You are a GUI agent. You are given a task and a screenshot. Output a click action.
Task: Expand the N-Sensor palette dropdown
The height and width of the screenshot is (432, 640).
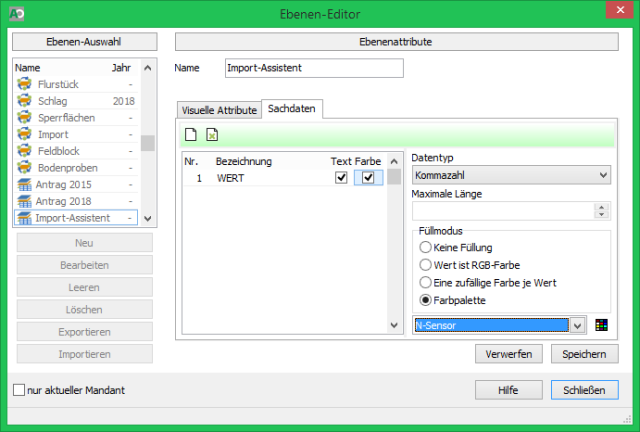[576, 325]
